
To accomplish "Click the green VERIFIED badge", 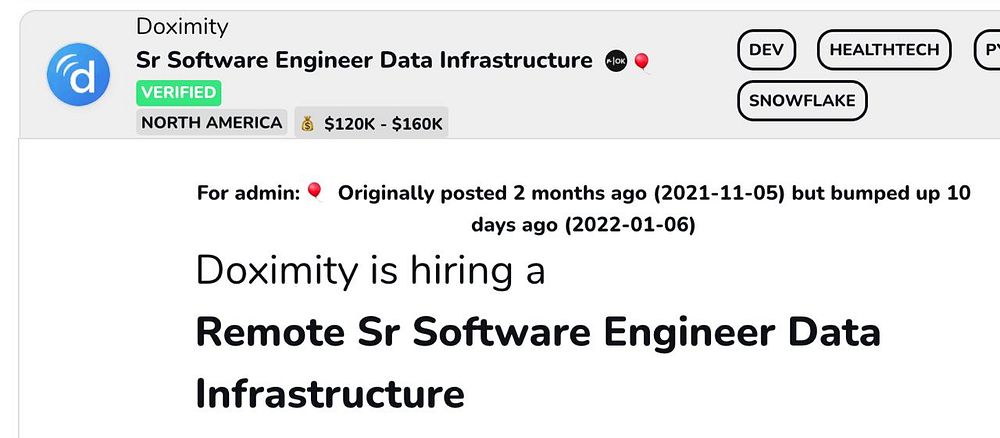I will [x=178, y=93].
